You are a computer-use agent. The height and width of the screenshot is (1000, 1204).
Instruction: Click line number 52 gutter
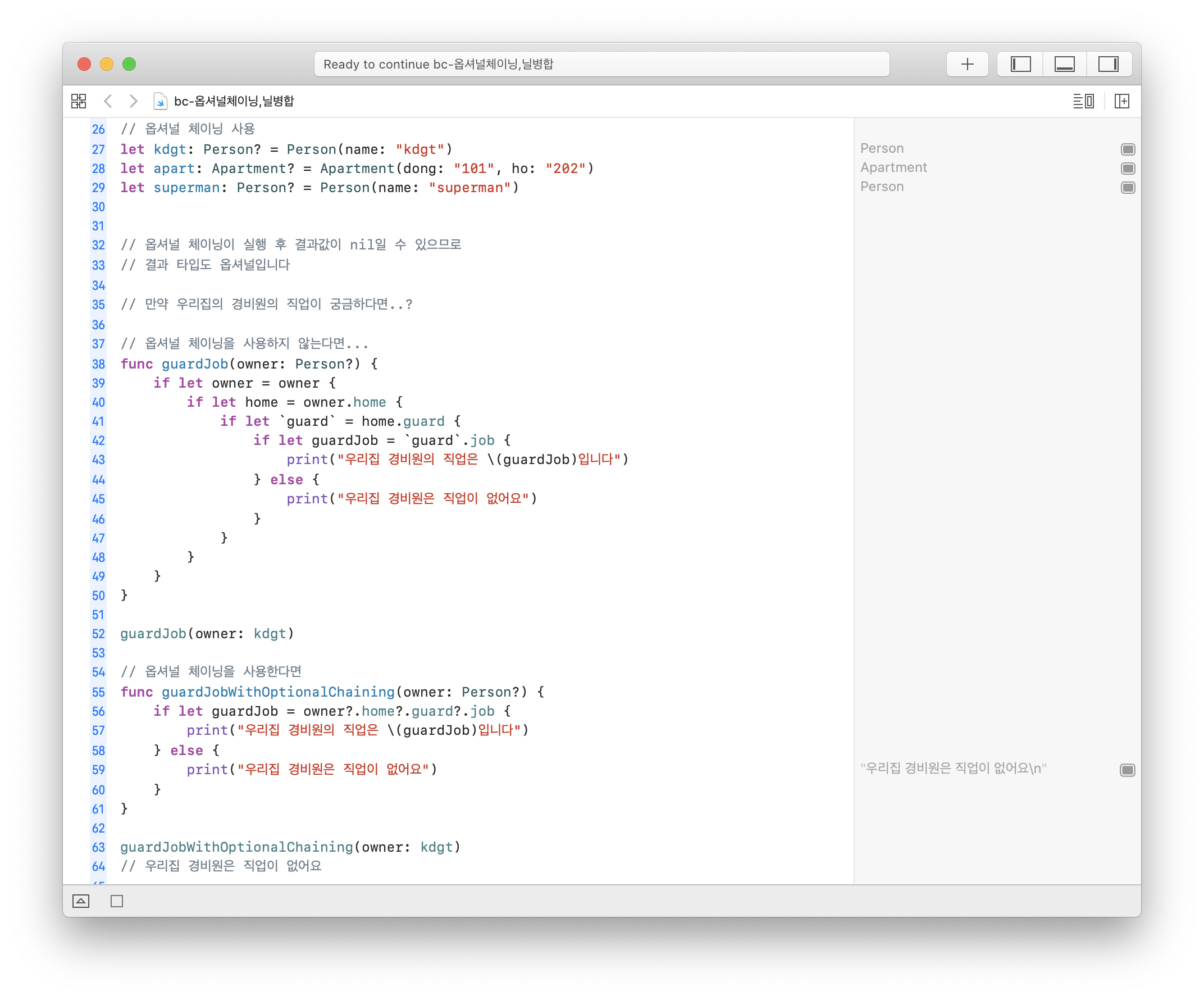point(98,633)
